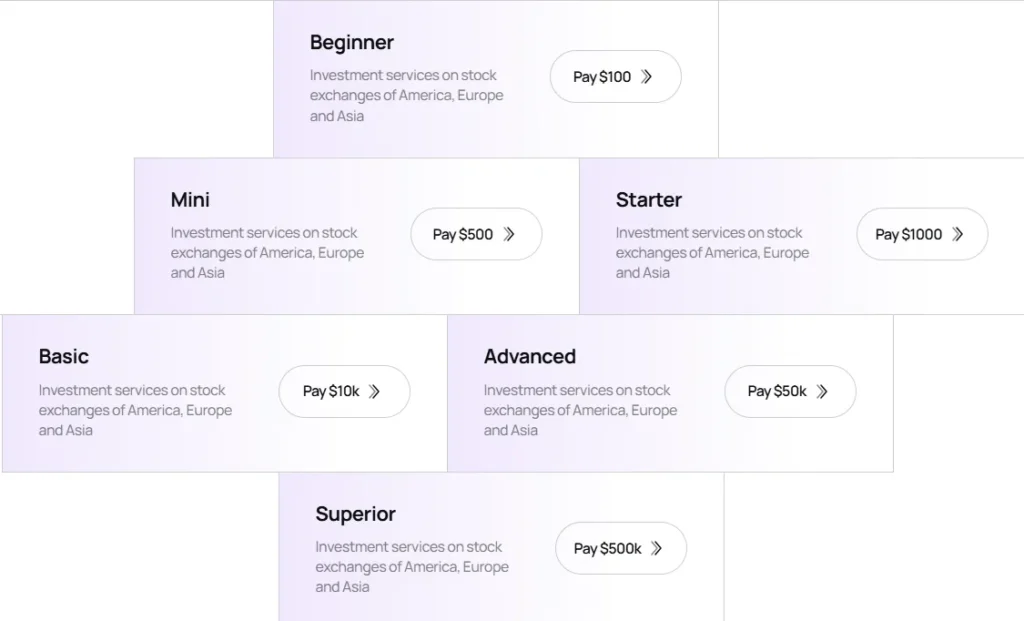The image size is (1024, 621).
Task: Click the Pay $100 button
Action: click(x=614, y=77)
